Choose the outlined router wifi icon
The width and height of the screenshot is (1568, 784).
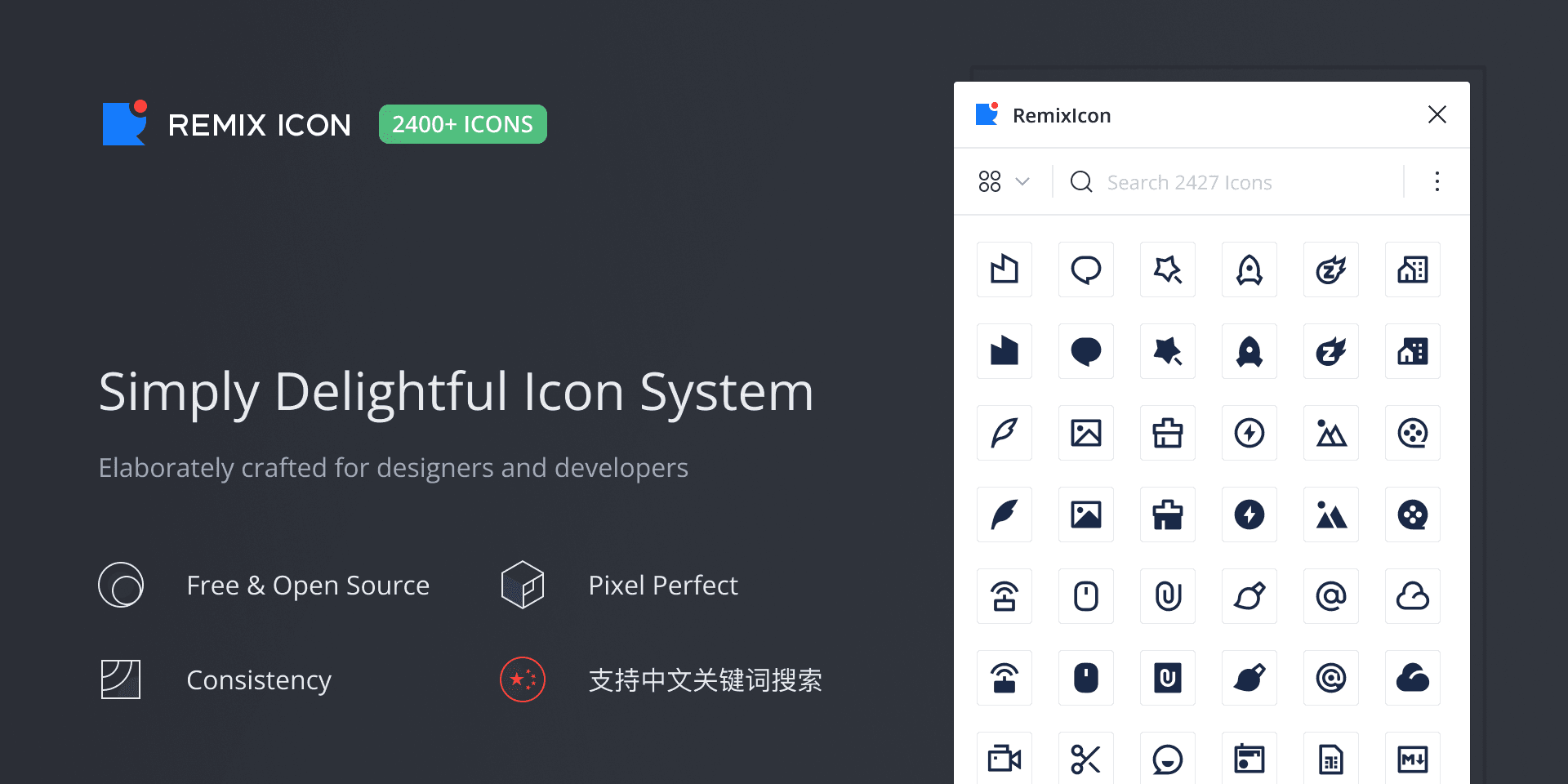[1004, 596]
